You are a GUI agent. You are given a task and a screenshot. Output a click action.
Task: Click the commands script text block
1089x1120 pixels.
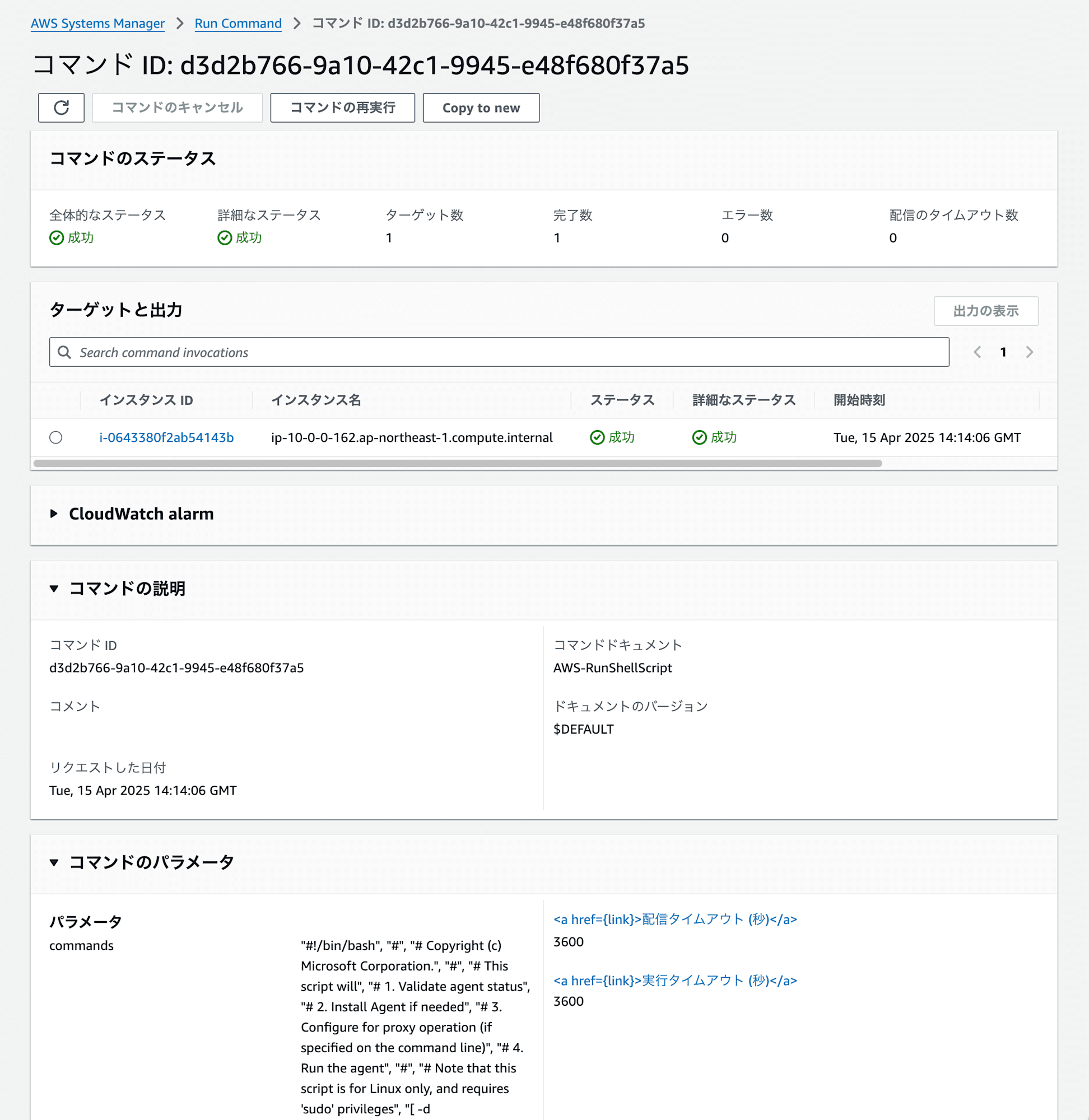pyautogui.click(x=415, y=1028)
